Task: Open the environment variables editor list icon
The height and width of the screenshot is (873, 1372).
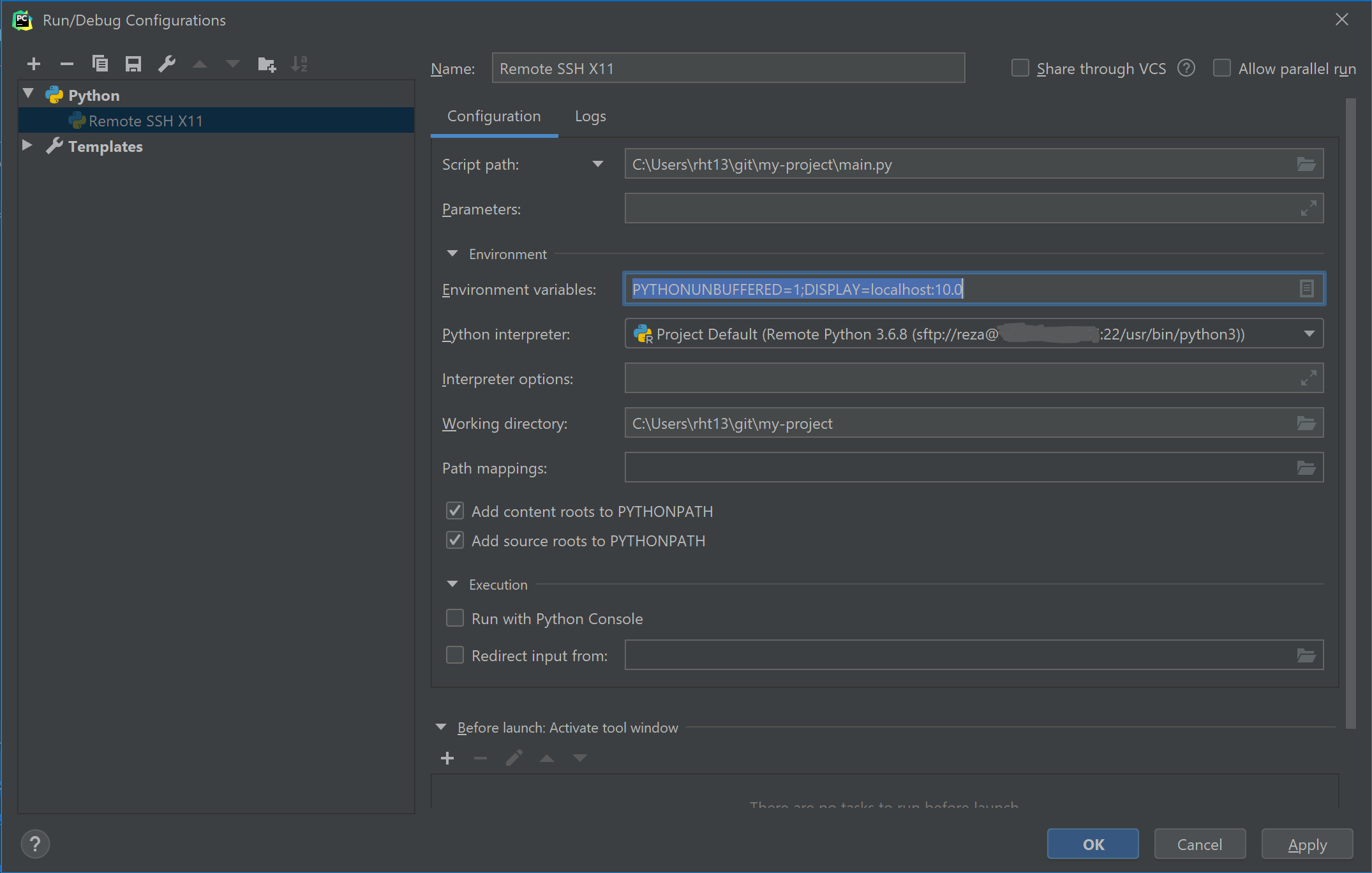Action: coord(1306,289)
